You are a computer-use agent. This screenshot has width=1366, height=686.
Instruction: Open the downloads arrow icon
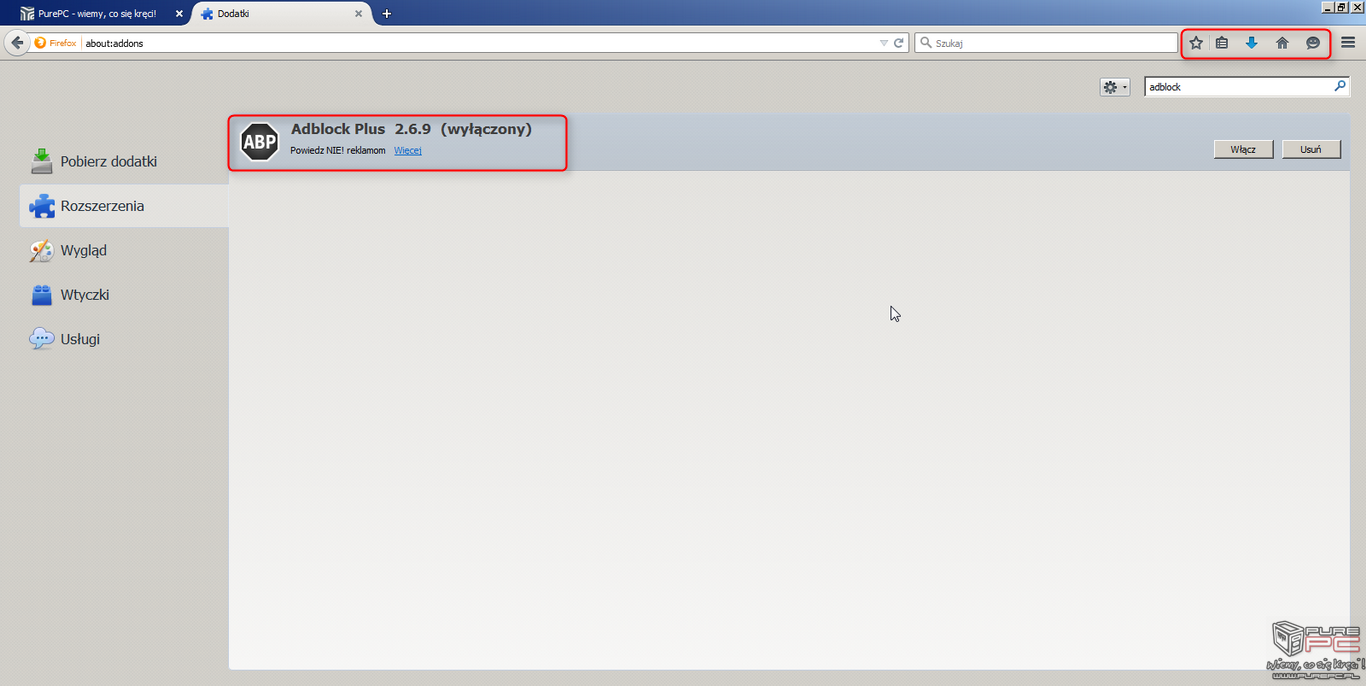[x=1251, y=43]
